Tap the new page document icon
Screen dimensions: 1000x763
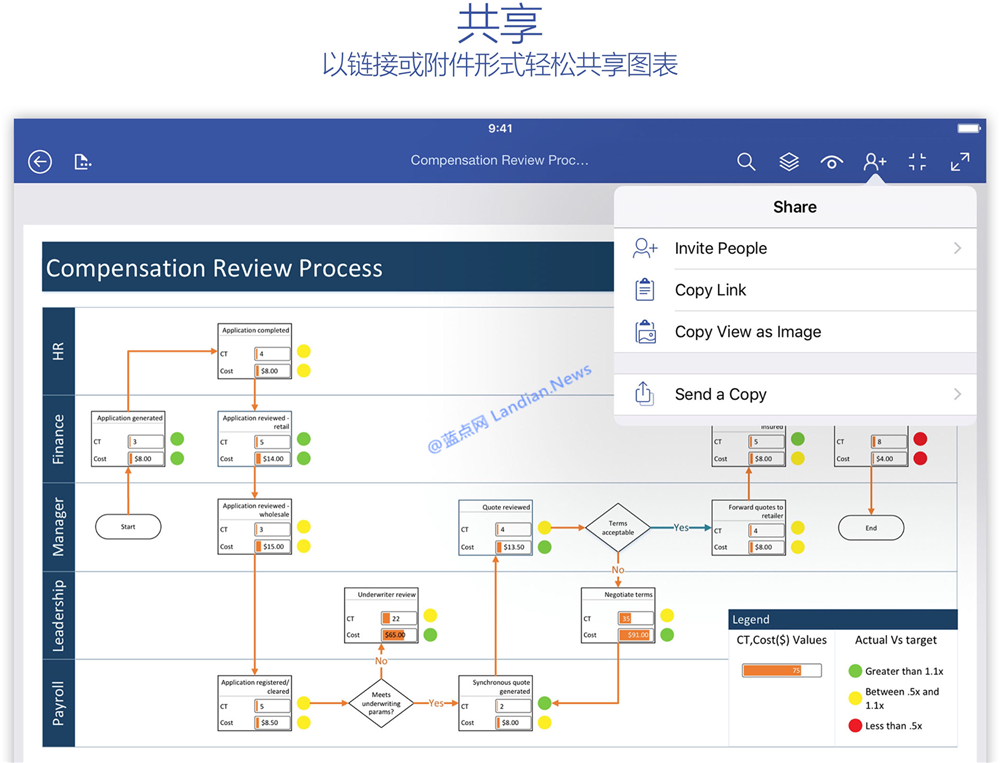click(83, 161)
